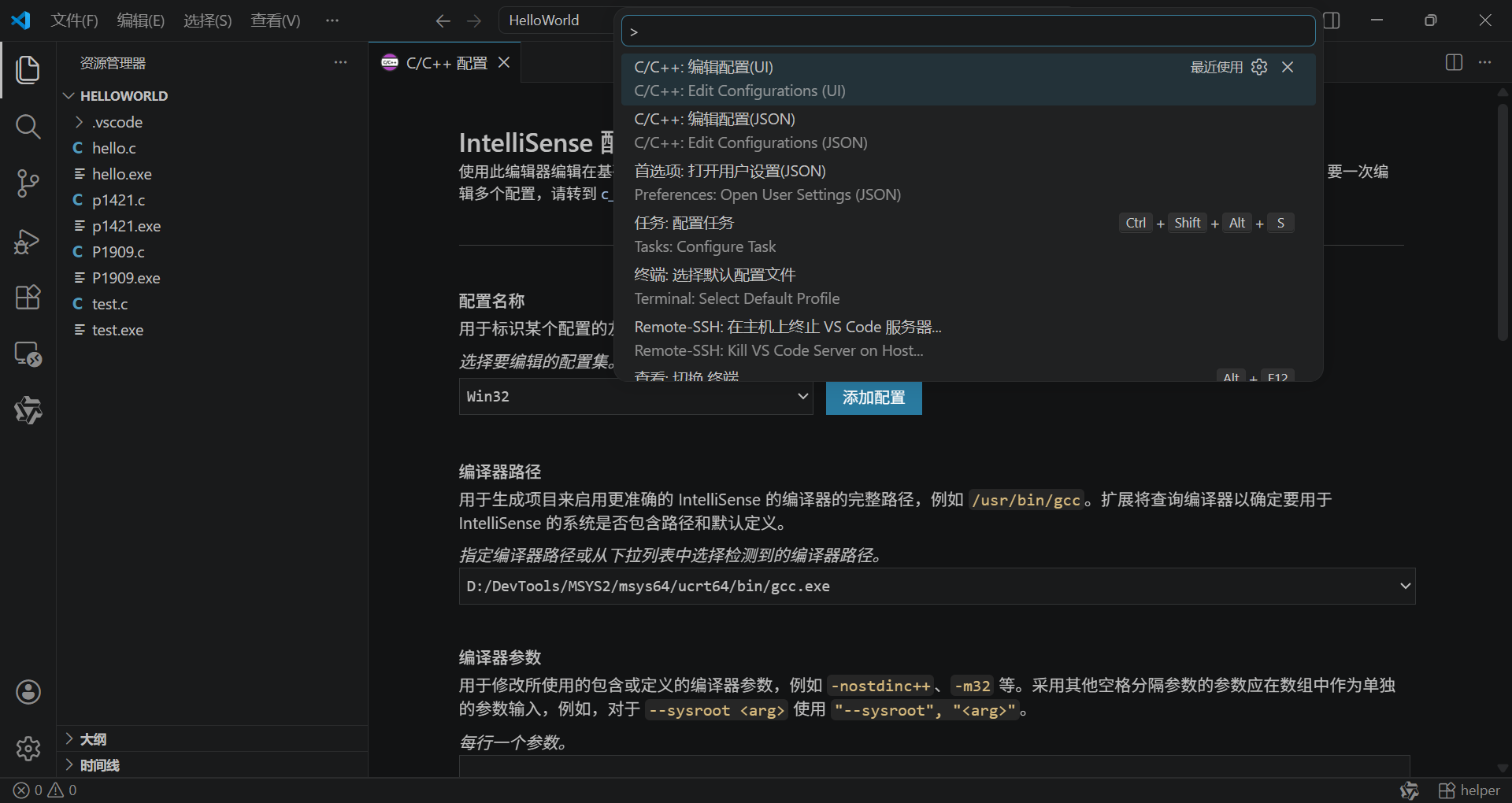Open title bar overflow menu ellipsis
The image size is (1512, 803).
pos(332,20)
